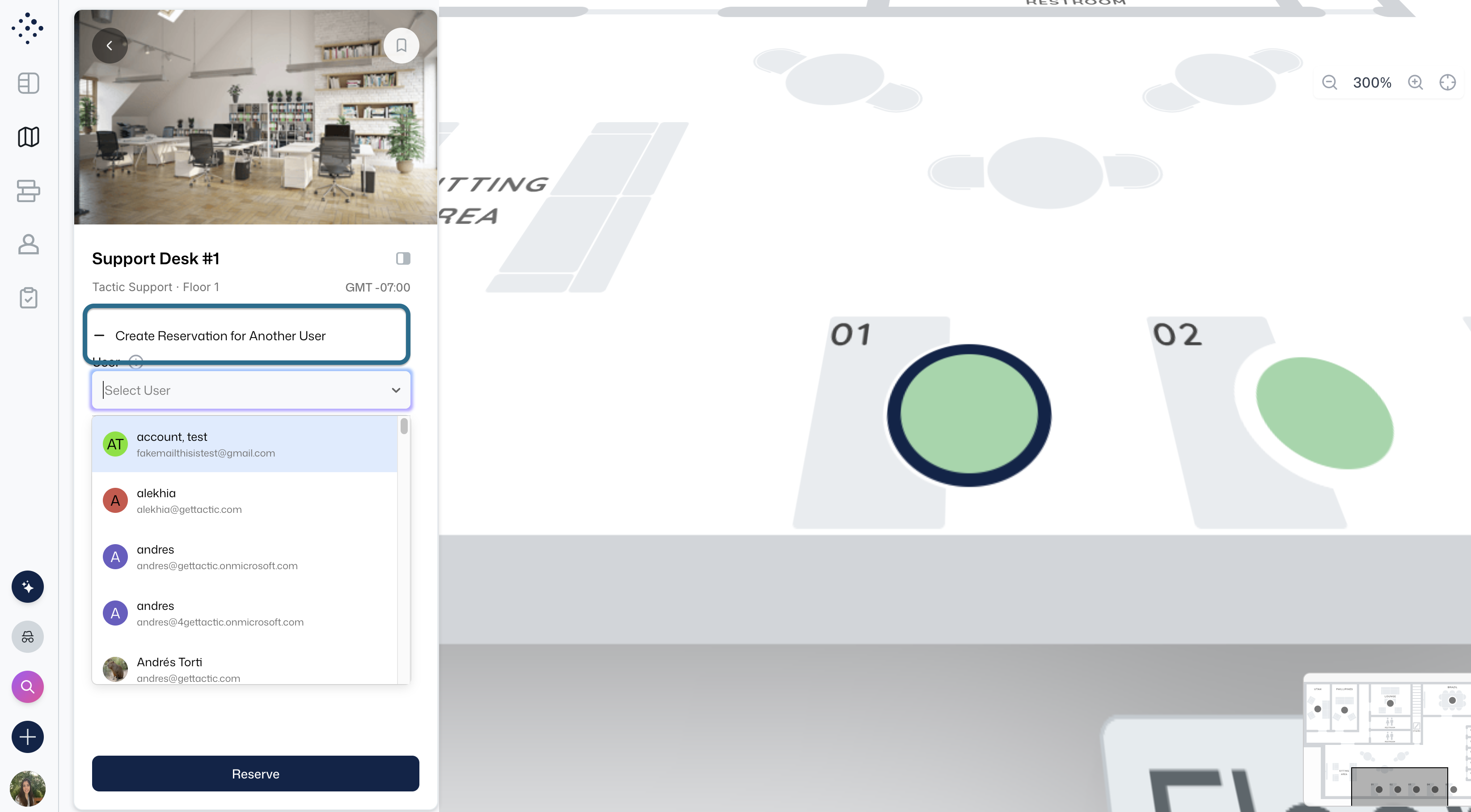1471x812 pixels.
Task: Zoom in the floor map
Action: [1416, 82]
